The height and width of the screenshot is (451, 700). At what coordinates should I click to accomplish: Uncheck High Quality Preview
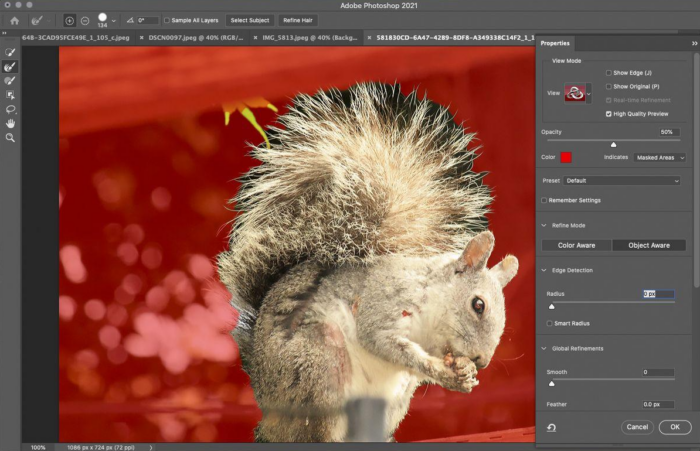[608, 114]
